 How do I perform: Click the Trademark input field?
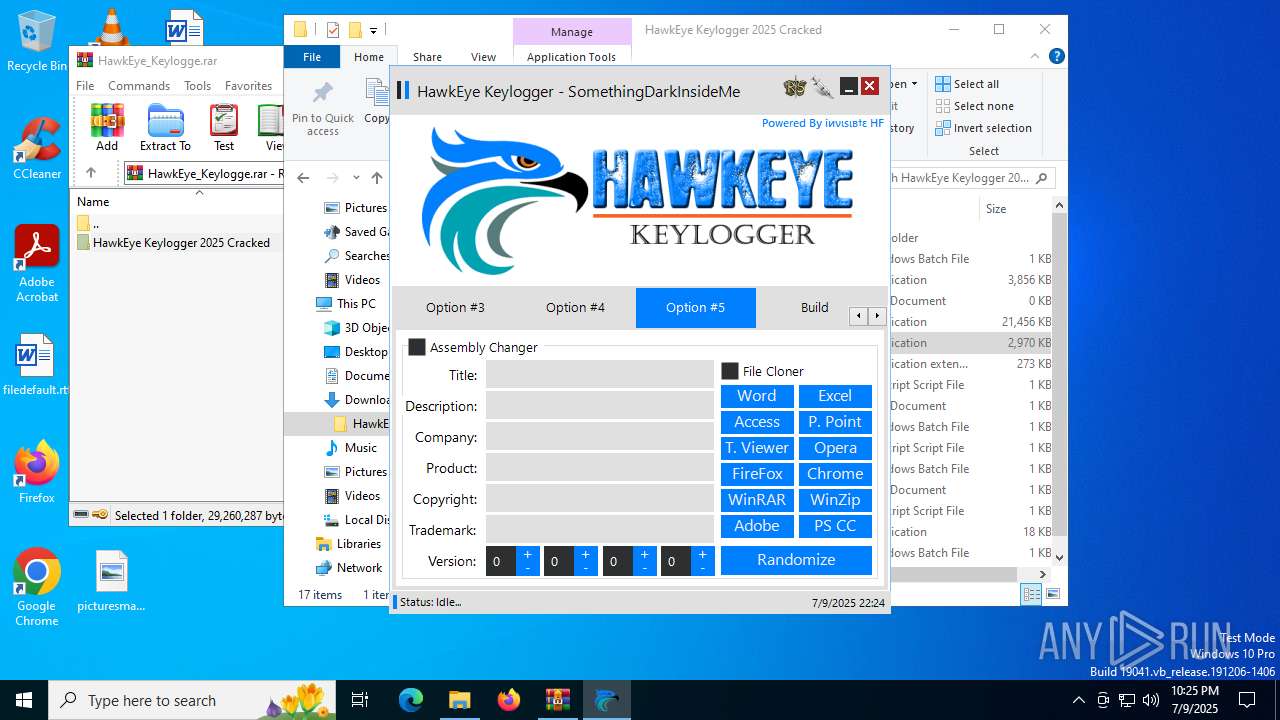600,530
